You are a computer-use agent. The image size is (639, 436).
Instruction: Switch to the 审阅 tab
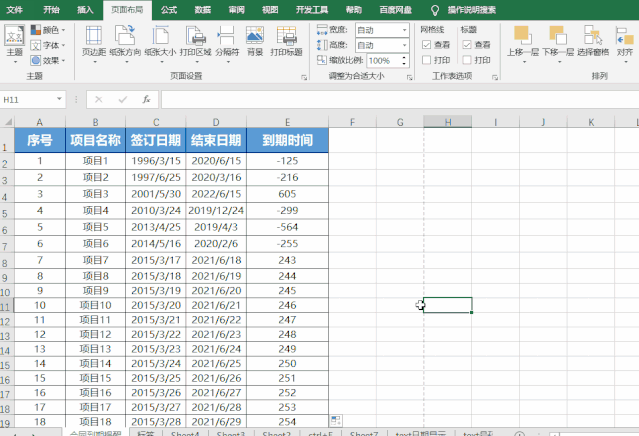[x=236, y=10]
